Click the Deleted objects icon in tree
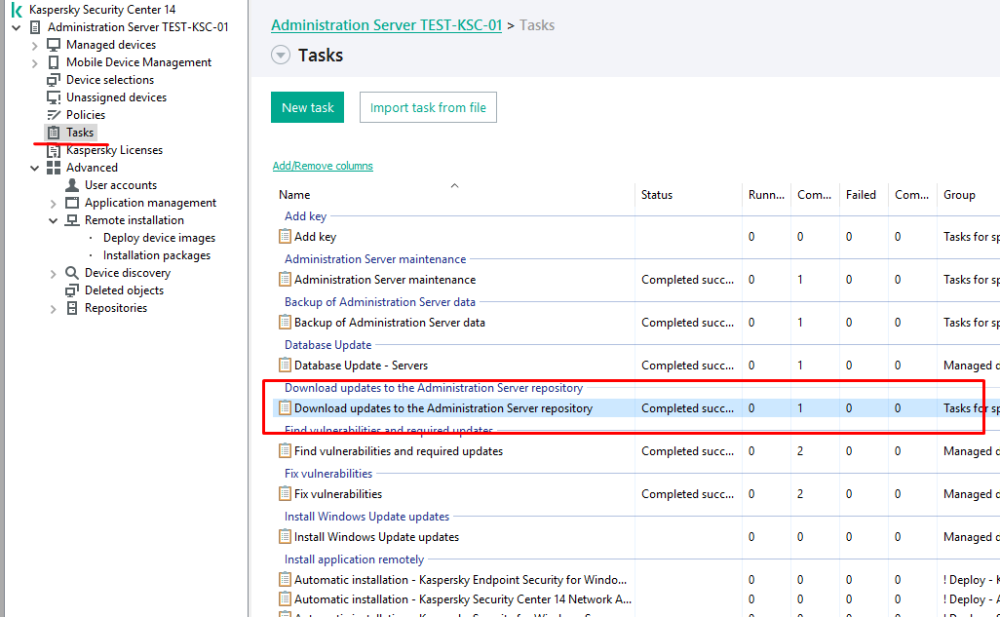The image size is (1000, 617). [72, 290]
